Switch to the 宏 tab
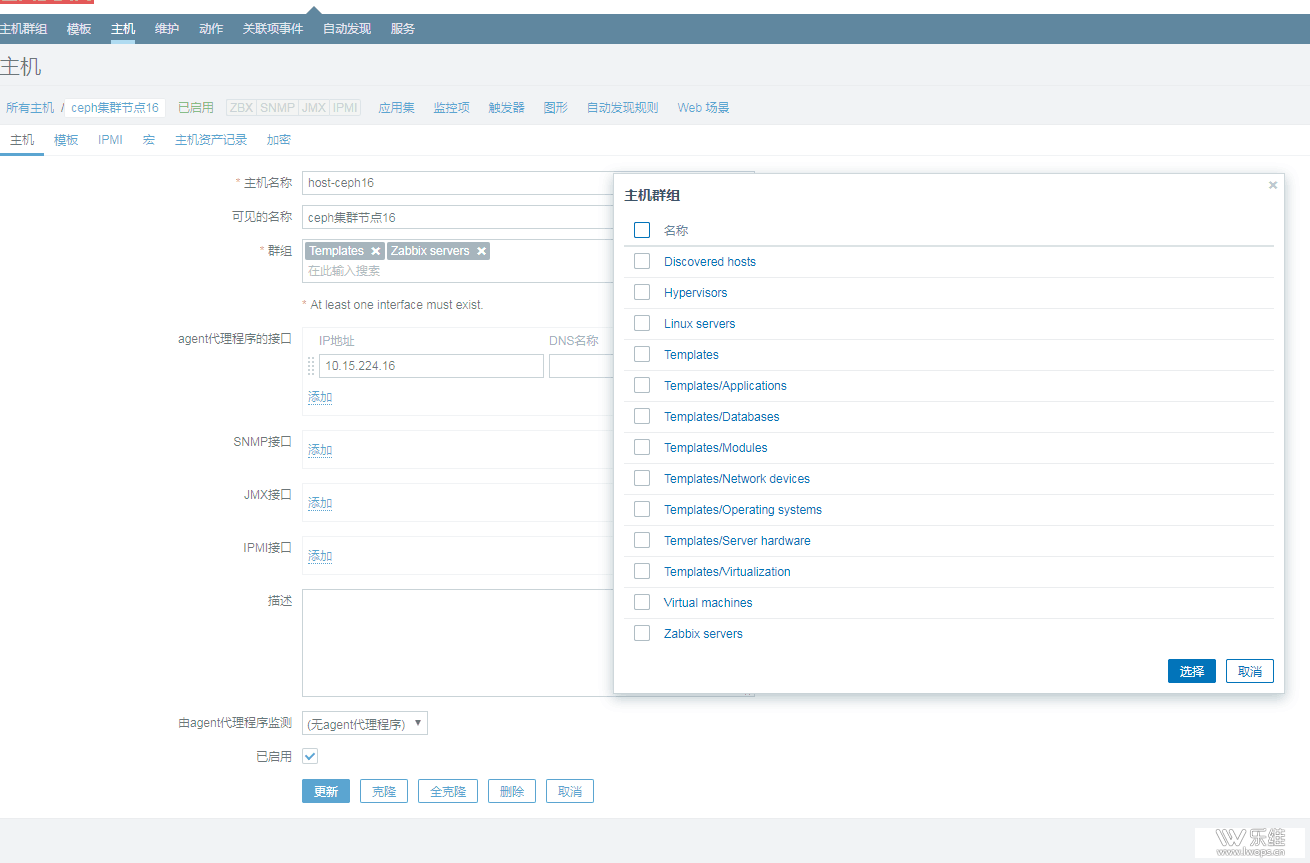Viewport: 1310px width, 863px height. point(149,140)
